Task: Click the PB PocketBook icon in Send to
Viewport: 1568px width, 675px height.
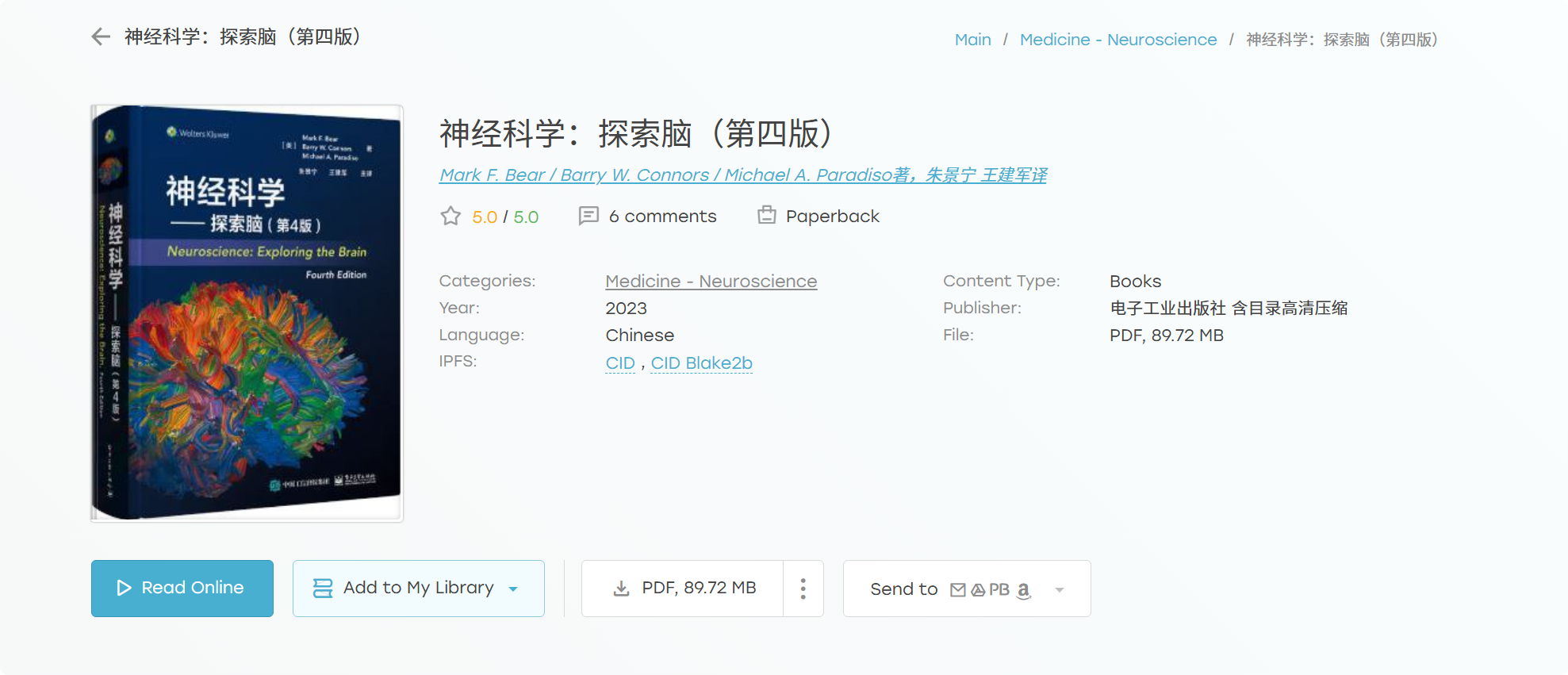Action: click(999, 589)
